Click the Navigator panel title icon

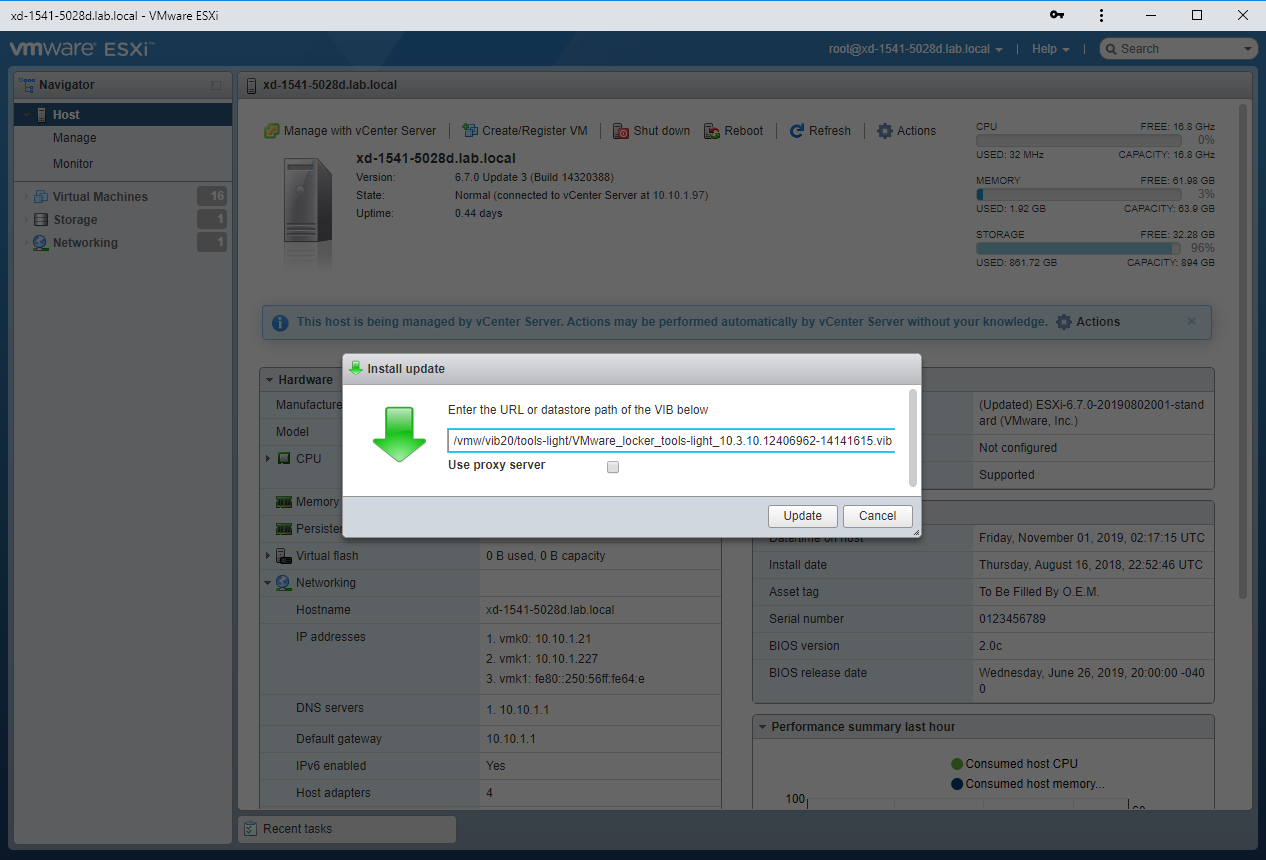(x=27, y=86)
